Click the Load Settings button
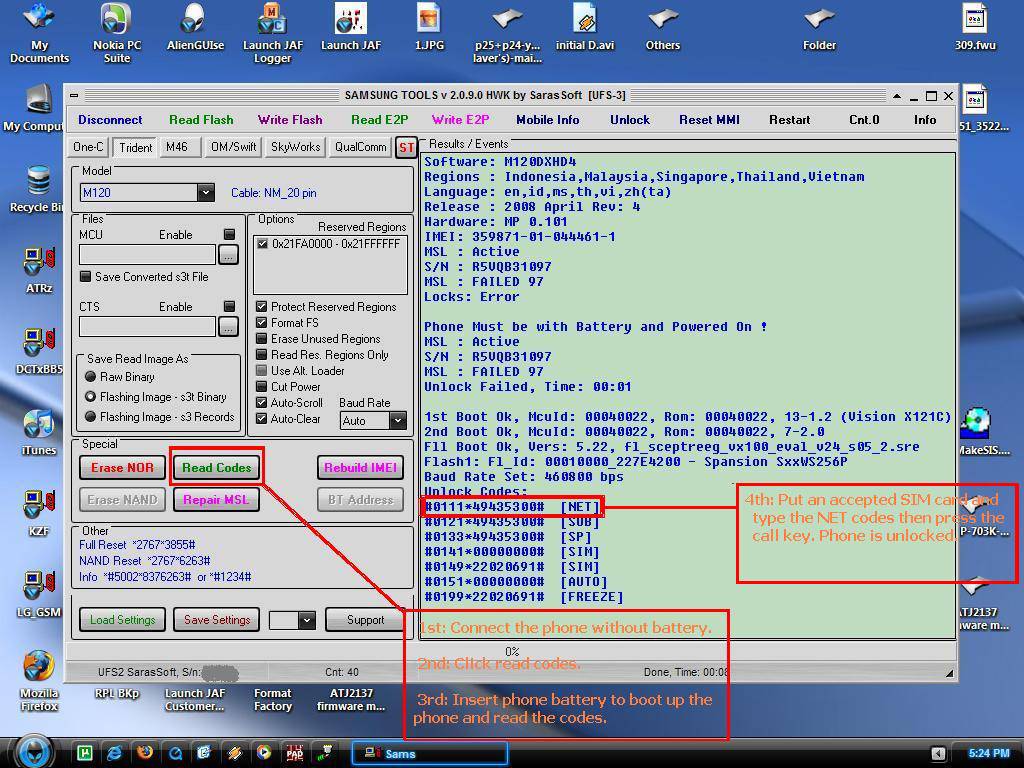The height and width of the screenshot is (768, 1024). click(123, 620)
